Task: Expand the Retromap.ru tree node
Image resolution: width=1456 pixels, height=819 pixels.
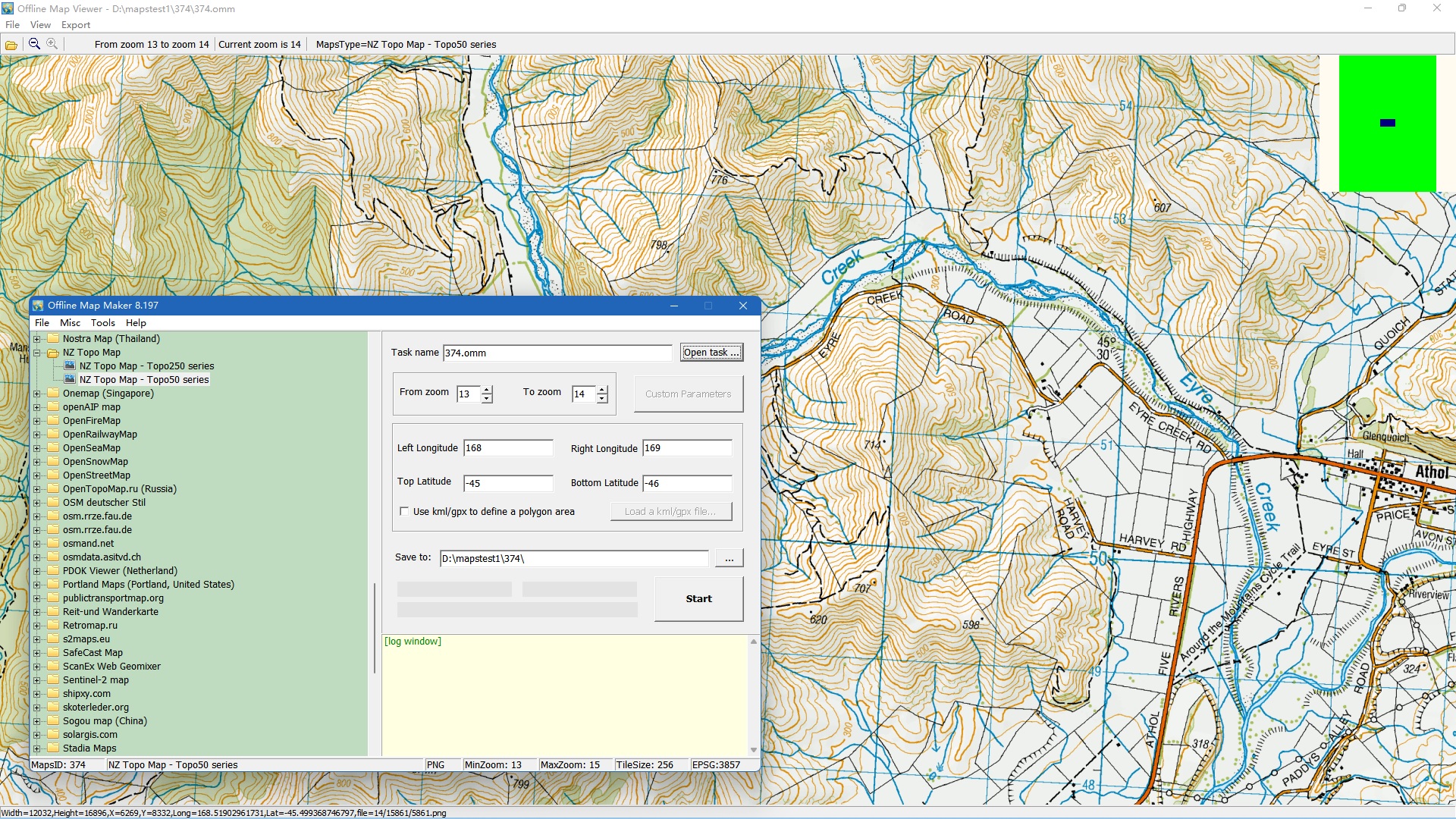Action: click(36, 626)
